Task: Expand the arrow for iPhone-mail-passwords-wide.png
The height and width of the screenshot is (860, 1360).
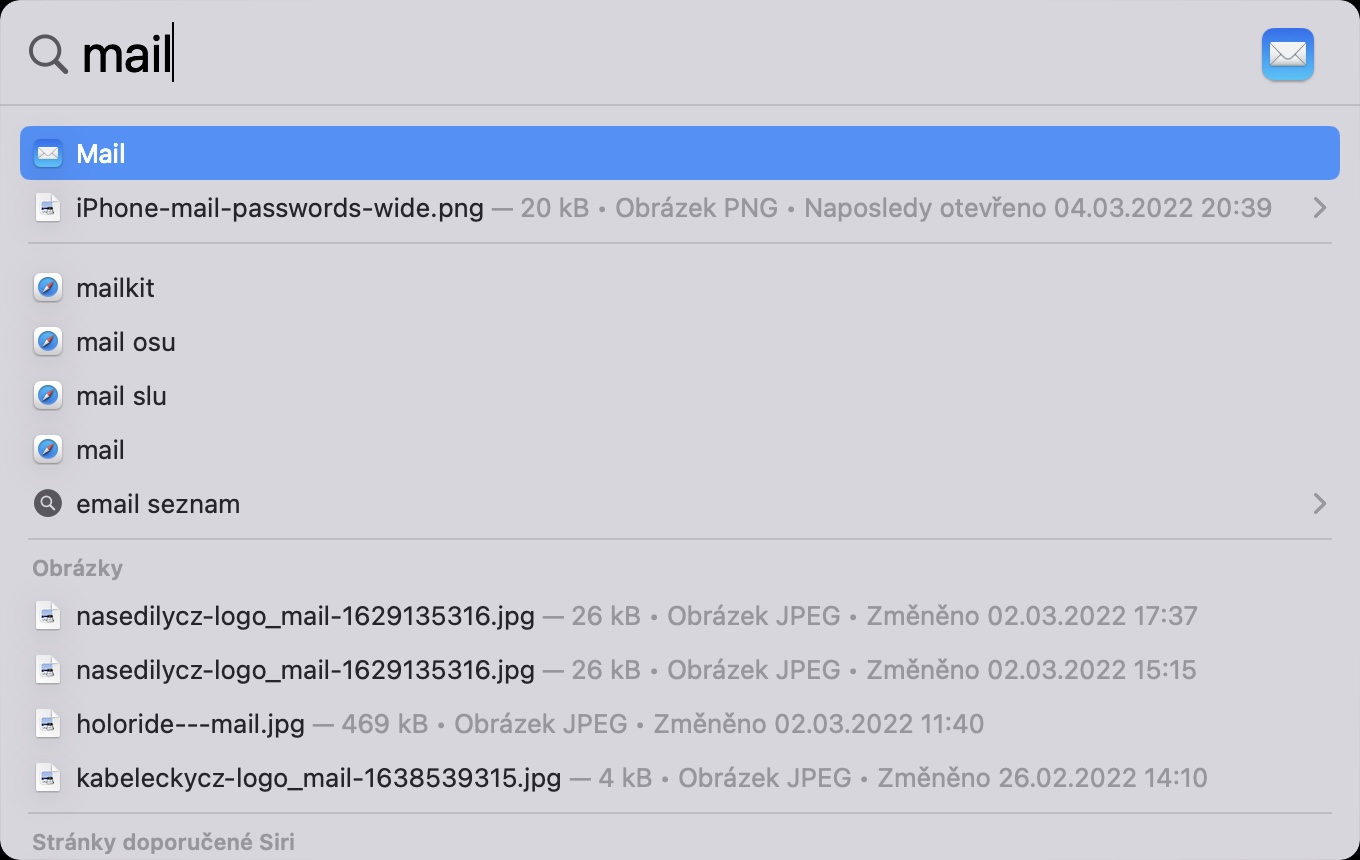Action: click(x=1319, y=208)
